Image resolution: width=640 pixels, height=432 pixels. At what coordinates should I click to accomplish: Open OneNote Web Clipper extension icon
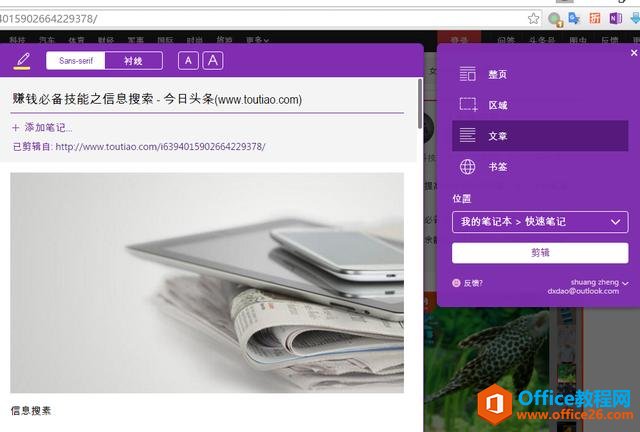616,18
